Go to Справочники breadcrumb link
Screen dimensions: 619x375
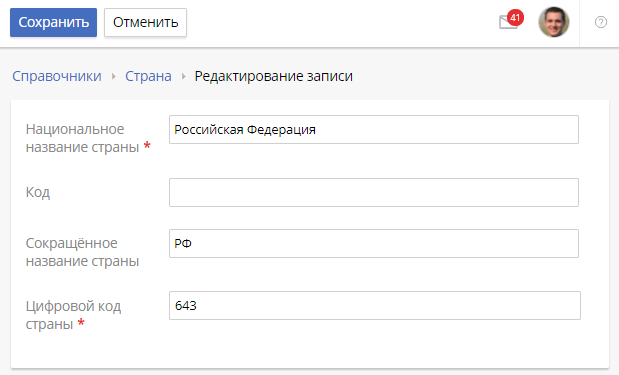click(57, 76)
